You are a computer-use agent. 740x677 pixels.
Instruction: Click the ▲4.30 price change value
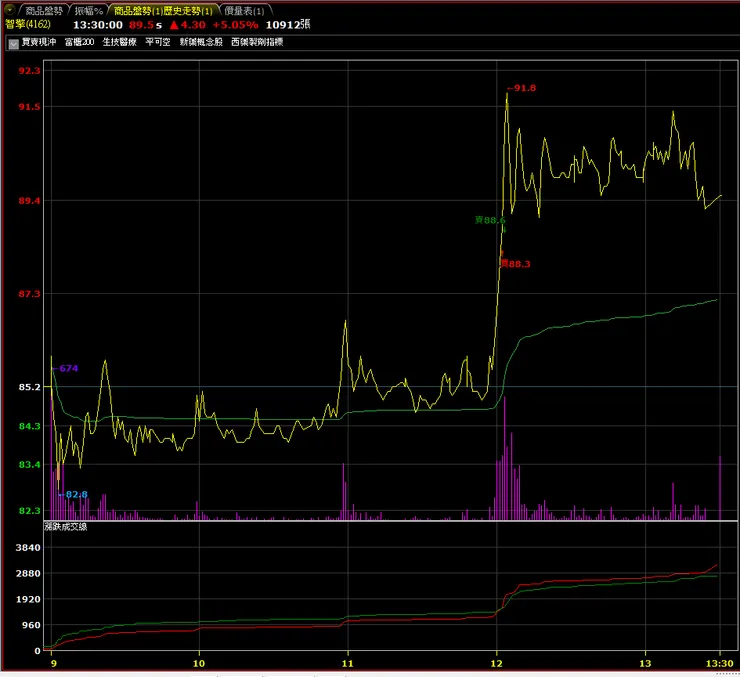(187, 25)
